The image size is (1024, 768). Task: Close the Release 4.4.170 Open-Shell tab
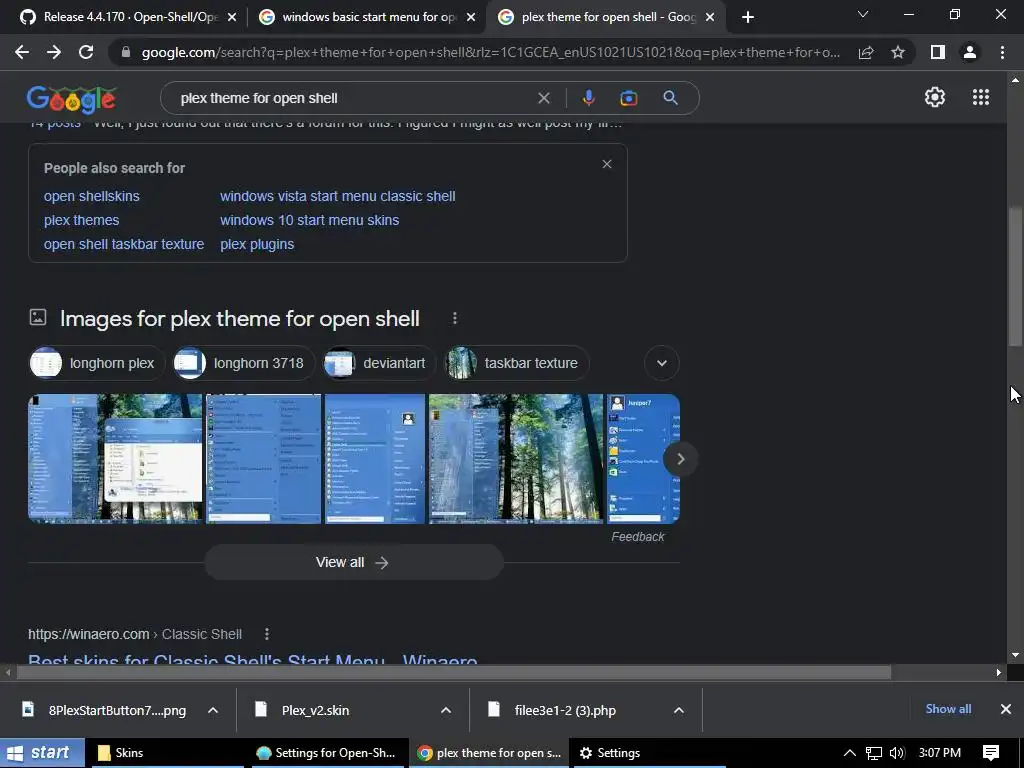(232, 18)
